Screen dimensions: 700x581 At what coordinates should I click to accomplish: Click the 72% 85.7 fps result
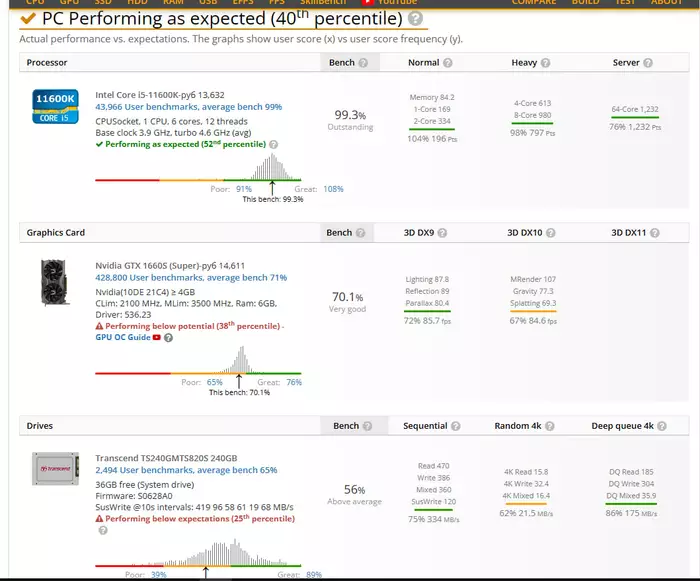pos(427,321)
